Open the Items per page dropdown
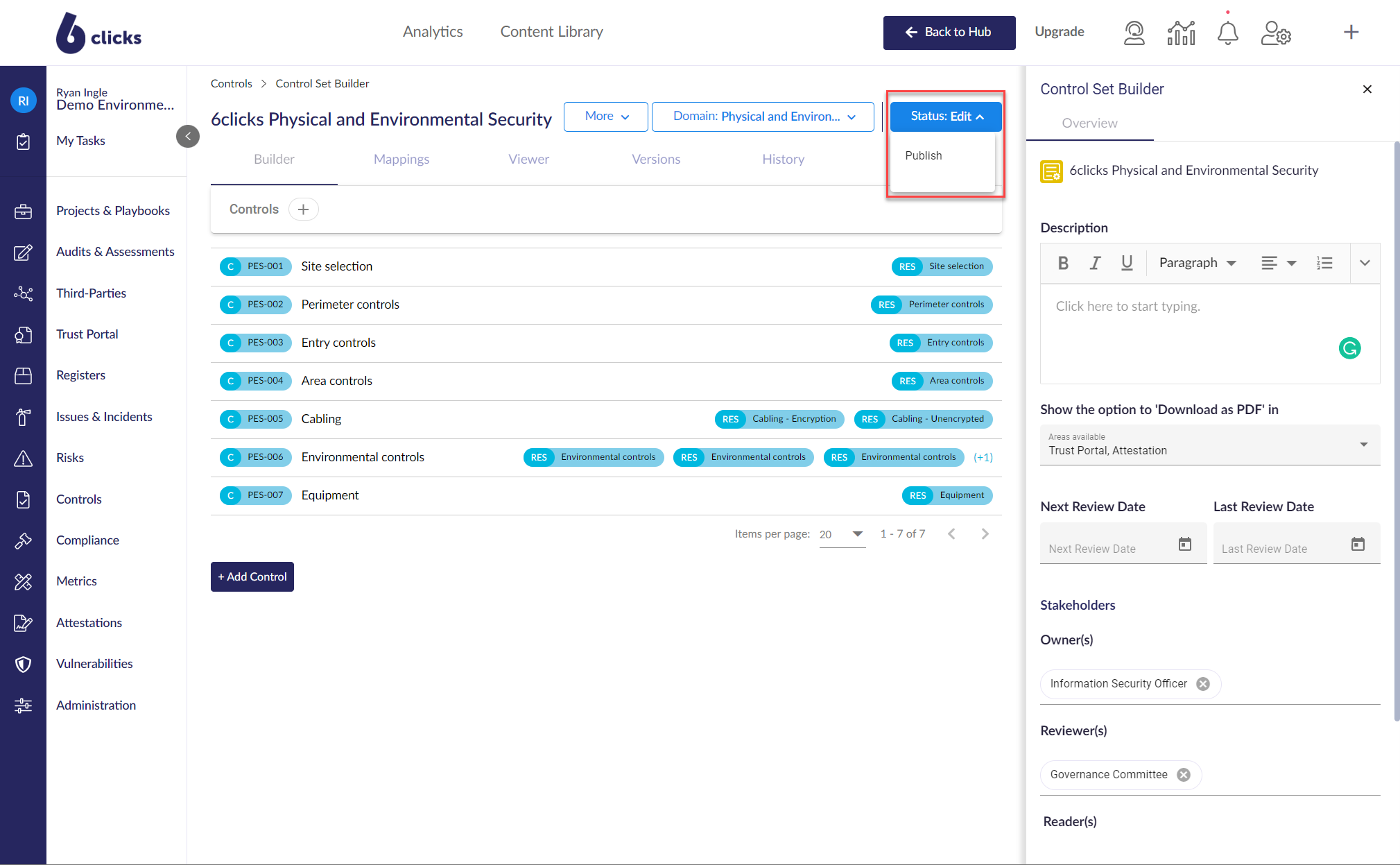The width and height of the screenshot is (1400, 865). 842,534
